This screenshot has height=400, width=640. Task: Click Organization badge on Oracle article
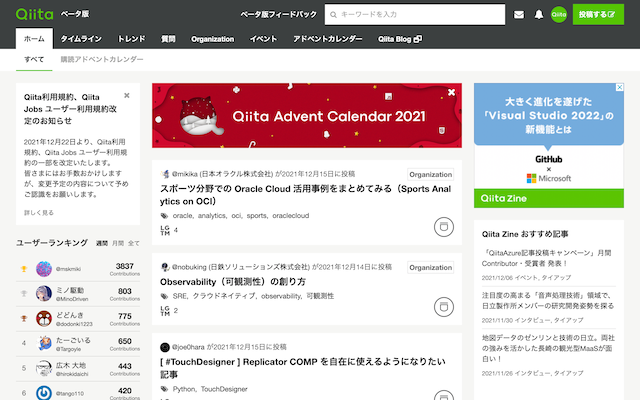coord(431,174)
